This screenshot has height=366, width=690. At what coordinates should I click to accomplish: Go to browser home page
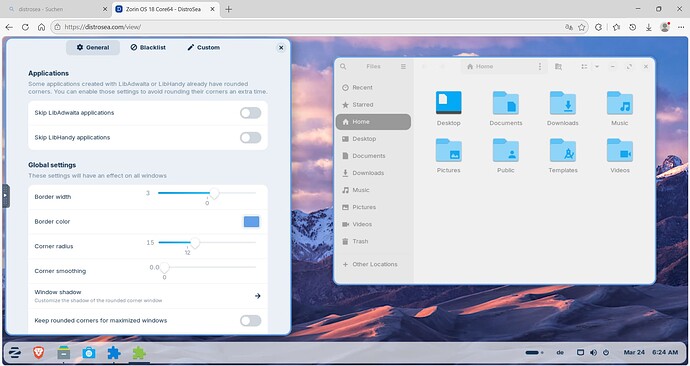(41, 27)
